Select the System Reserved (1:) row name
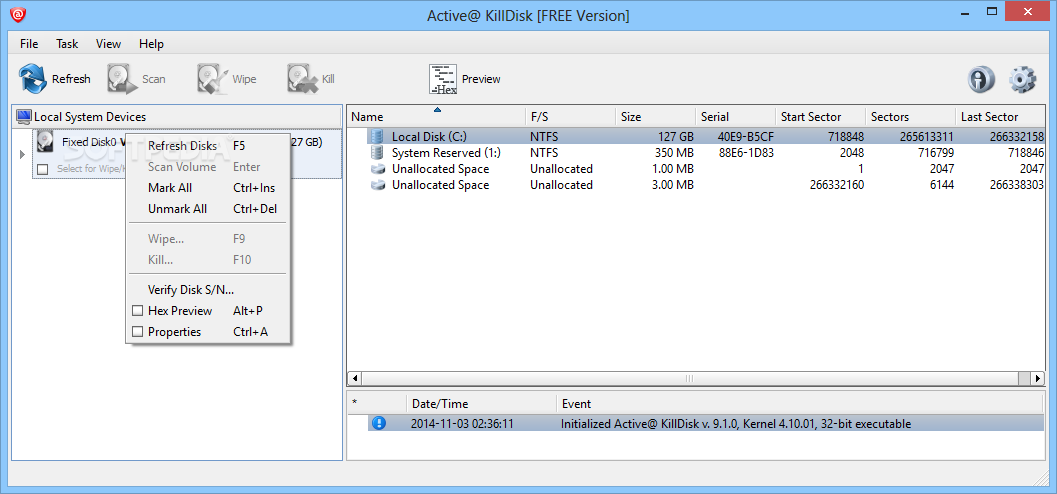Screen dimensions: 1057x494 click(446, 153)
